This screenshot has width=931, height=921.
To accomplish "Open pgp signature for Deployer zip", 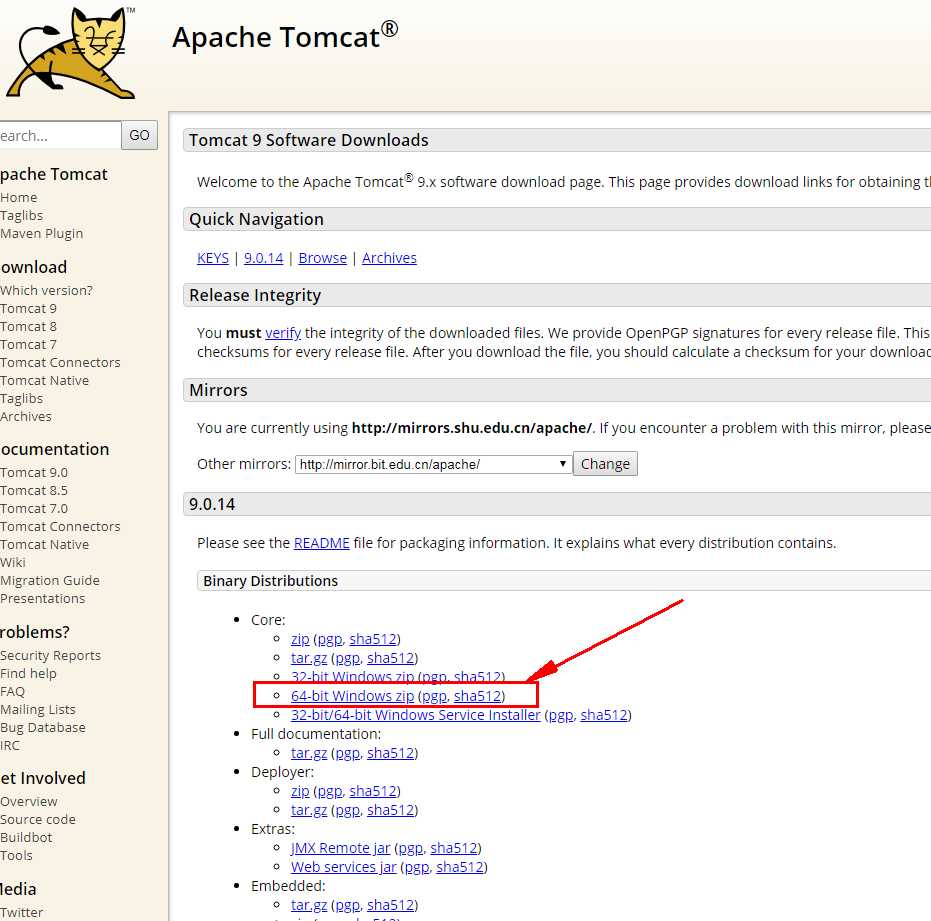I will [x=330, y=792].
